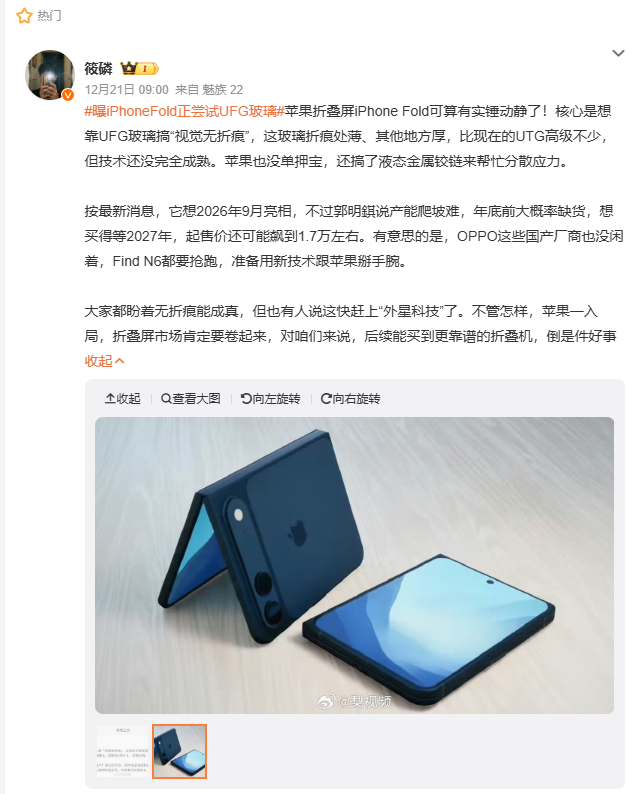Open the 魅族 22 source link

point(222,90)
